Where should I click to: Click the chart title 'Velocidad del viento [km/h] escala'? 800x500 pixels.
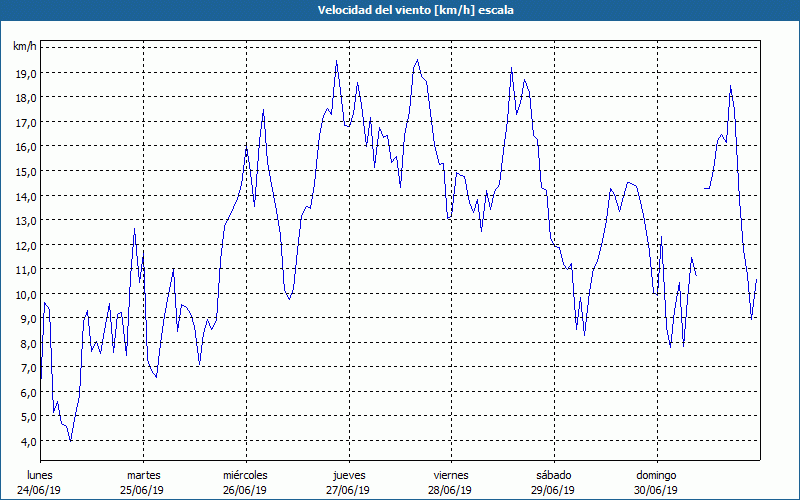point(415,10)
